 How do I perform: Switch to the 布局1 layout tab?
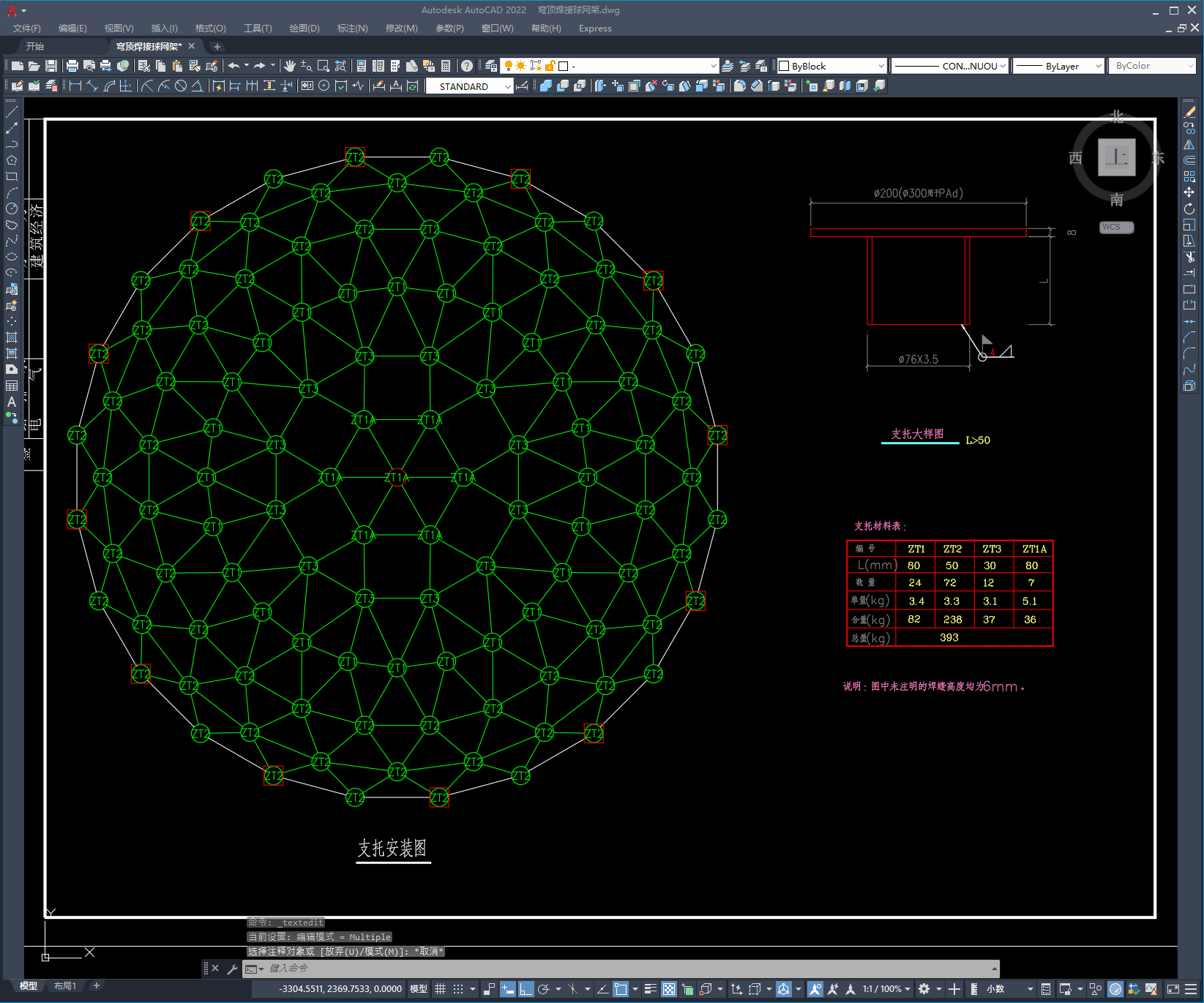pyautogui.click(x=64, y=986)
